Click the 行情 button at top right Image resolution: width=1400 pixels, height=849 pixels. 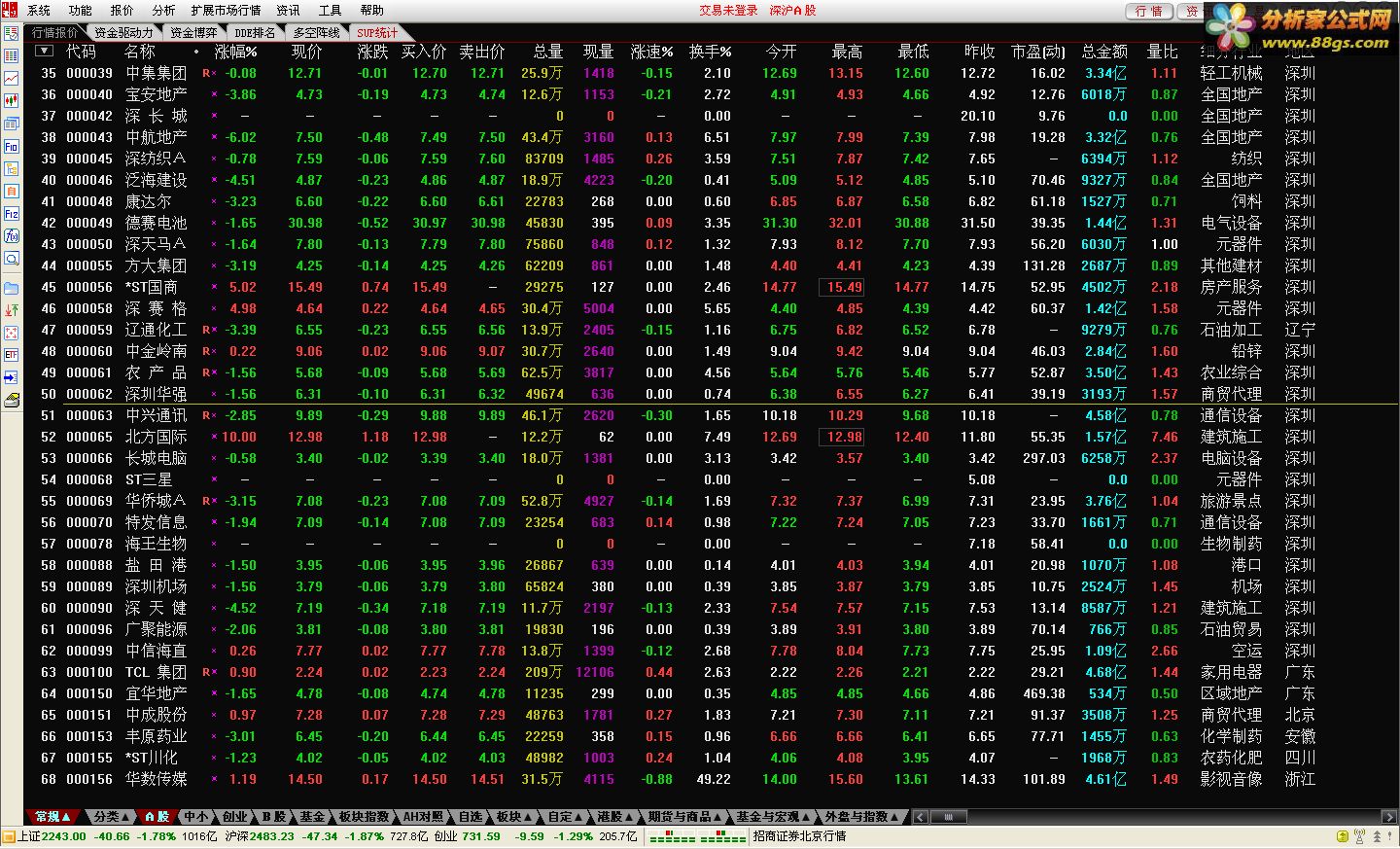tap(1150, 12)
